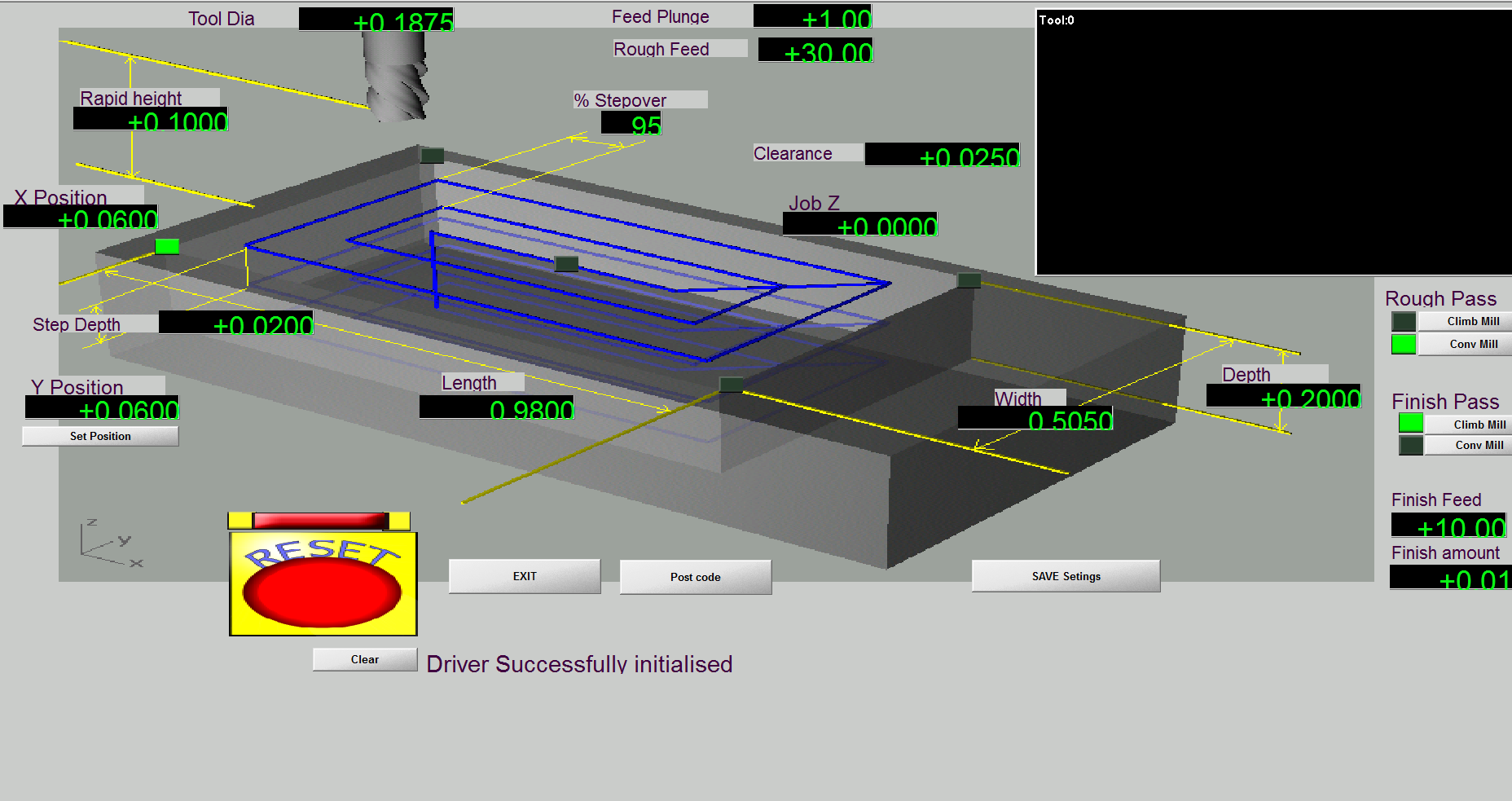Toggle the green Finish Pass Climb Mill LED
1512x801 pixels.
point(1411,423)
